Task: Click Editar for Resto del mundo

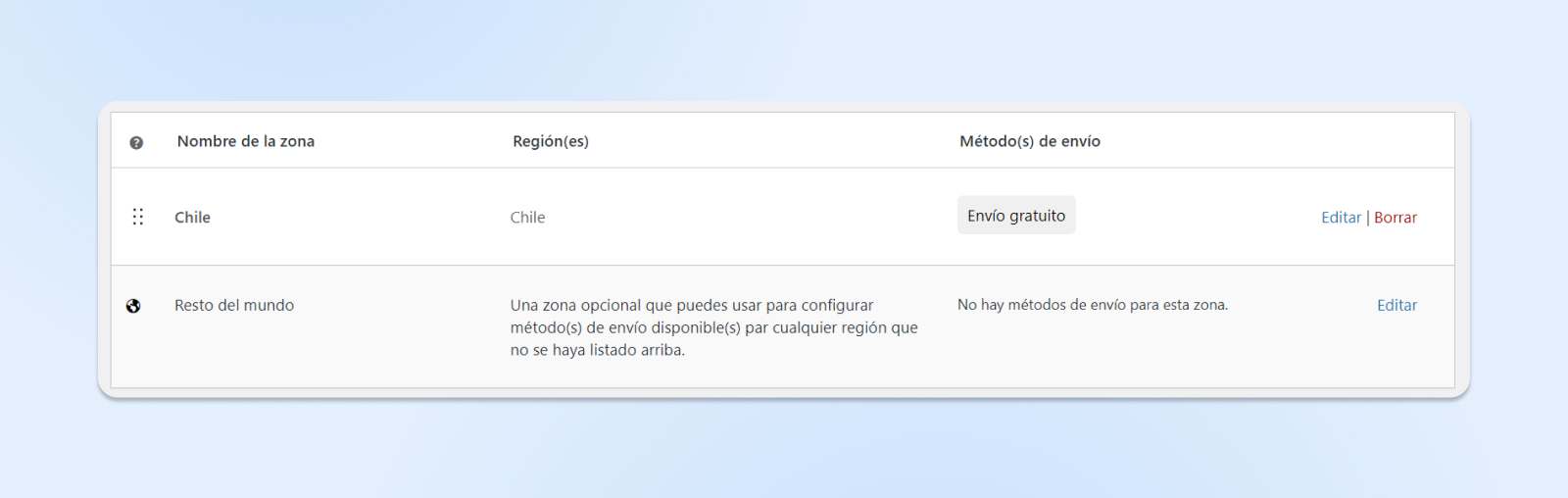Action: click(x=1396, y=306)
